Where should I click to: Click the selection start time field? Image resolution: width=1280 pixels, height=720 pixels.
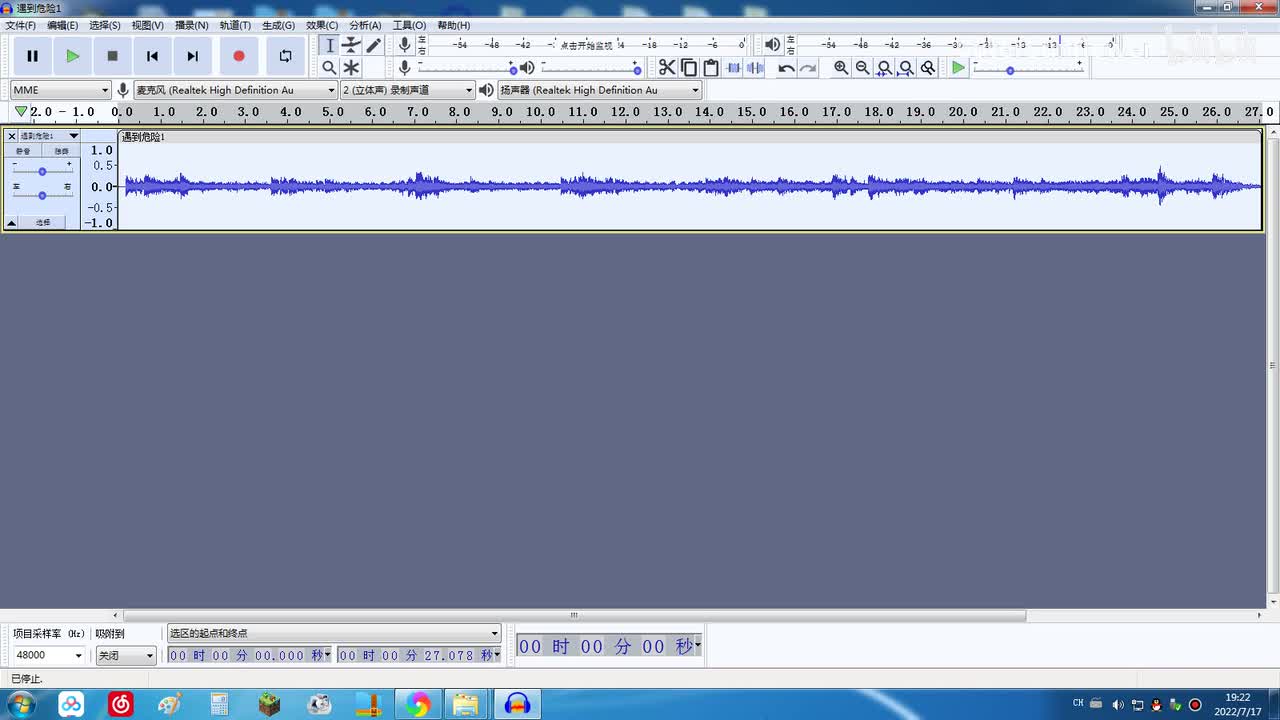[x=250, y=656]
